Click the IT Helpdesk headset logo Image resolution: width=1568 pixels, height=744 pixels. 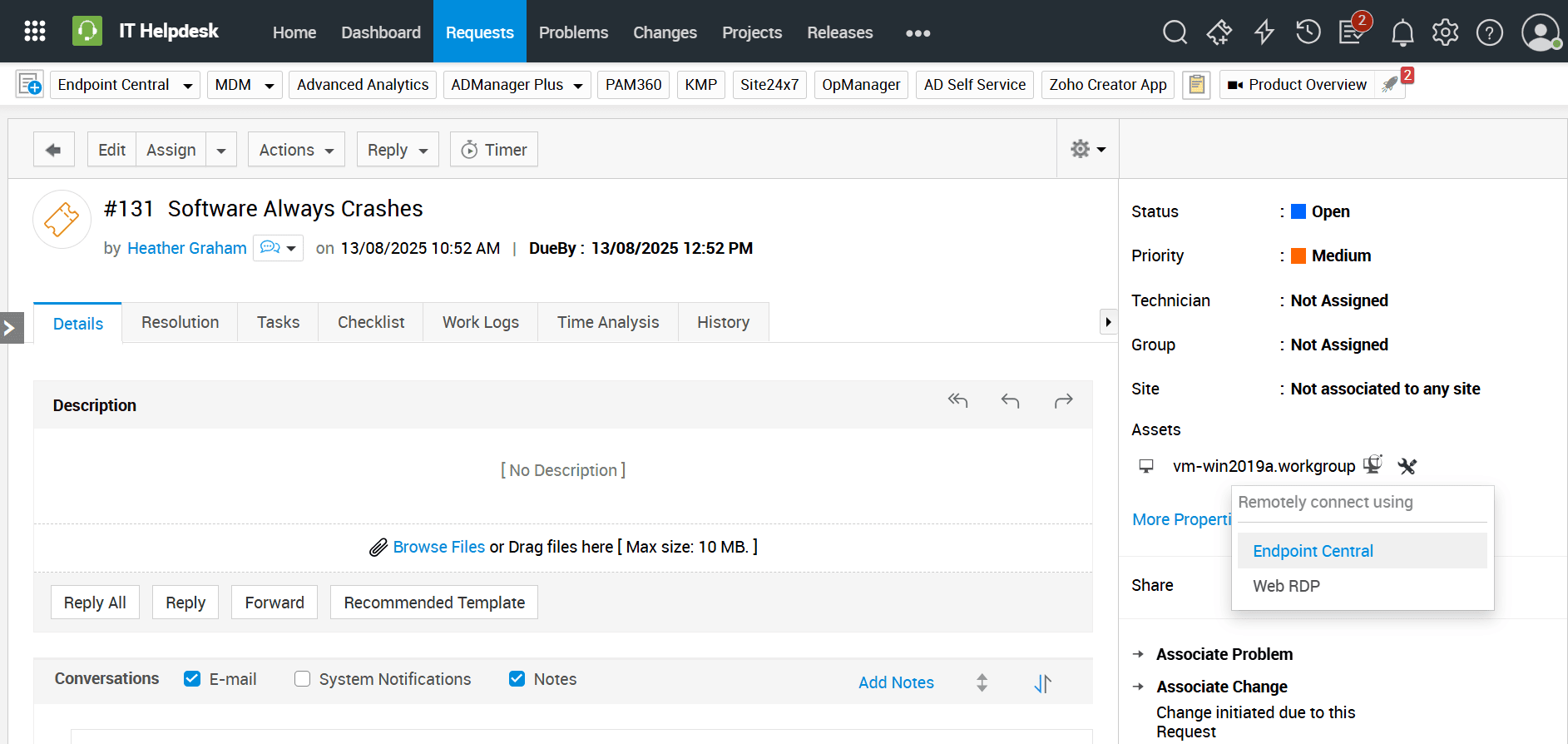point(87,32)
